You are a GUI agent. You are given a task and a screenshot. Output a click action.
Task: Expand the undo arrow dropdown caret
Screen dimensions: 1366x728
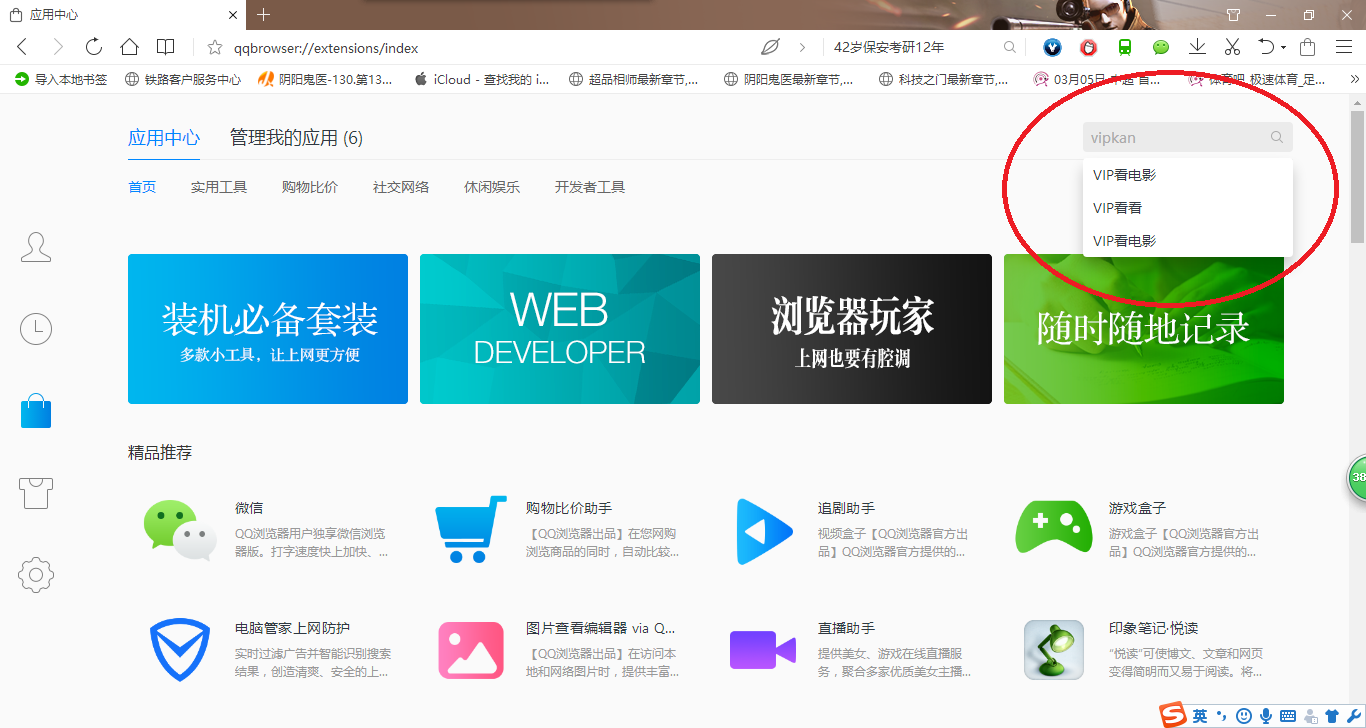tap(1284, 48)
